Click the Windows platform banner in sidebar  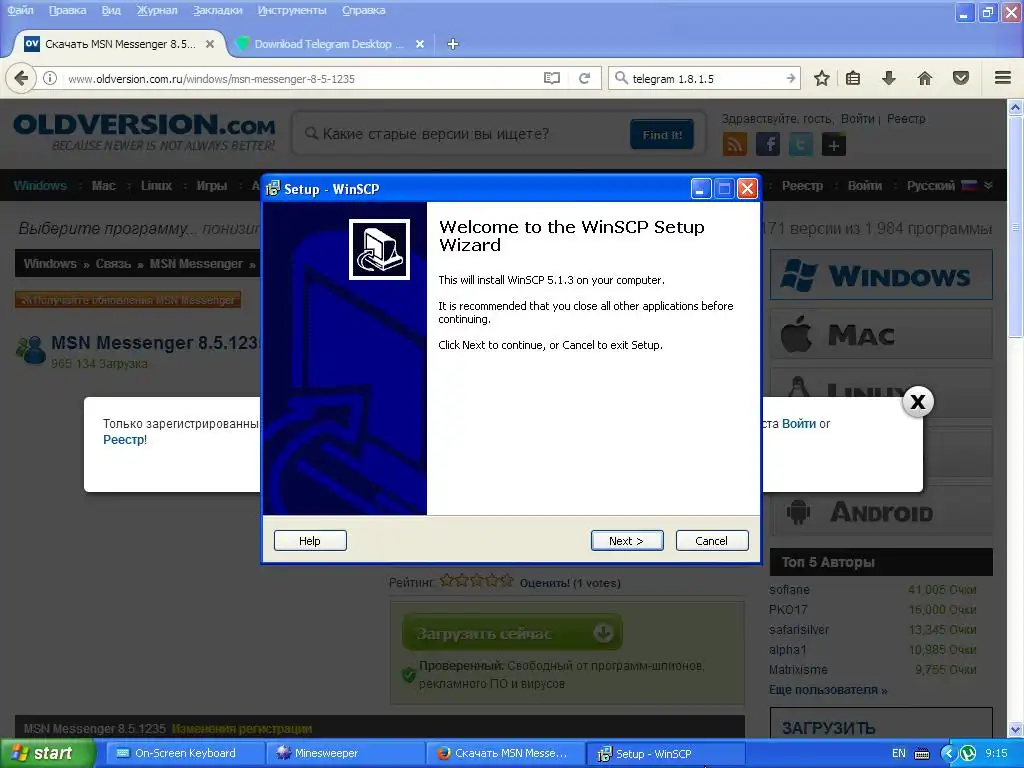coord(881,274)
